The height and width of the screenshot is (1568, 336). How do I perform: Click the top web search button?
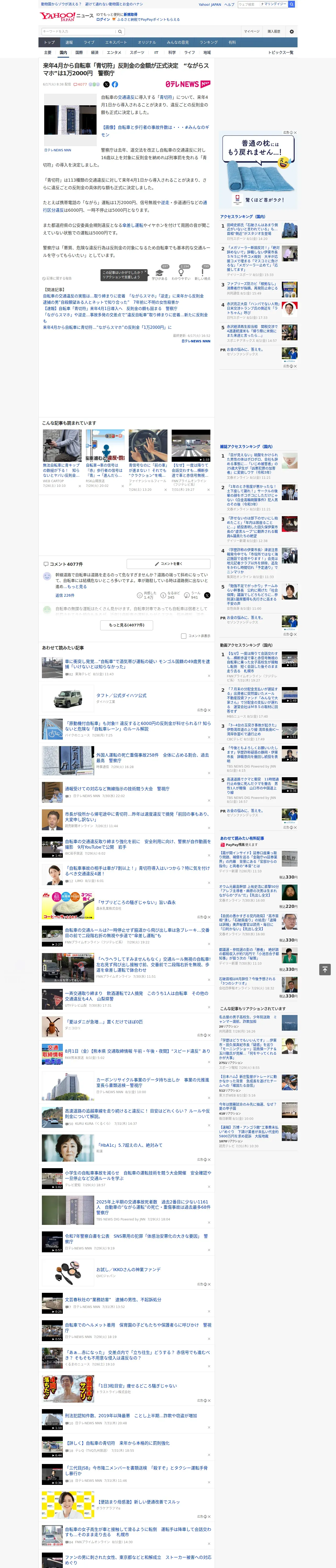click(292, 4)
